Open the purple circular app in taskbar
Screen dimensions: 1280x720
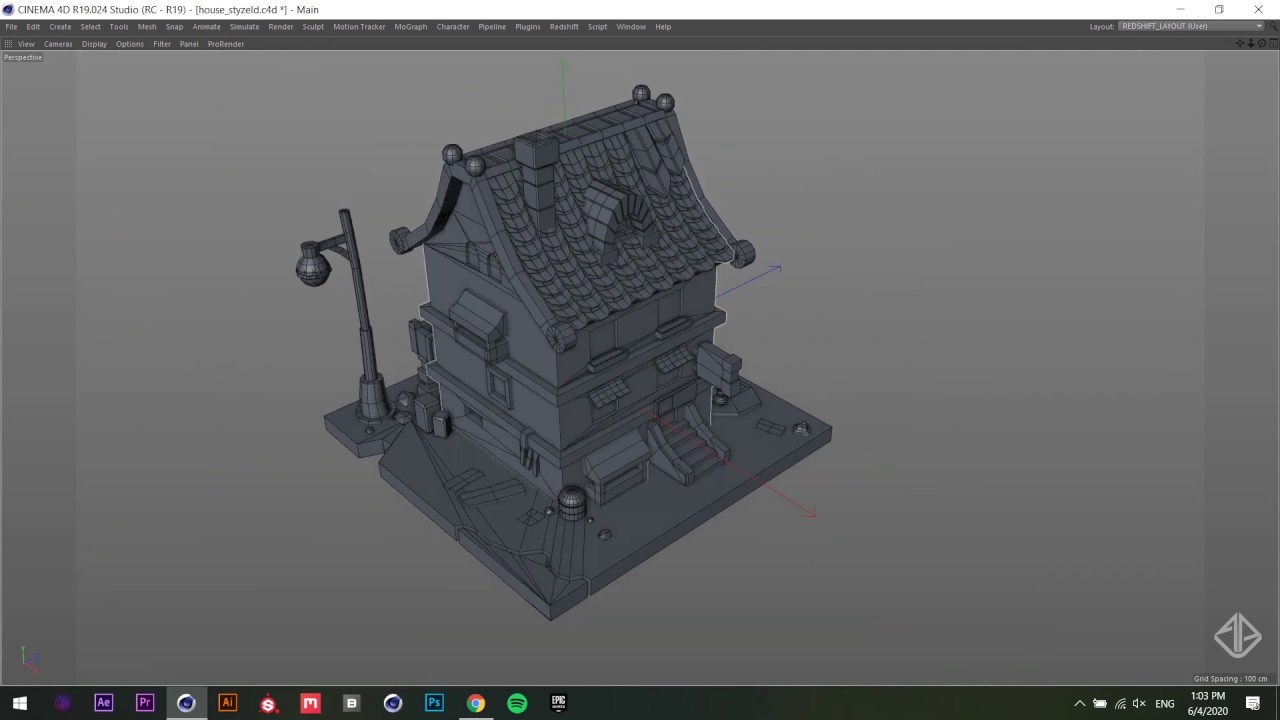point(63,703)
